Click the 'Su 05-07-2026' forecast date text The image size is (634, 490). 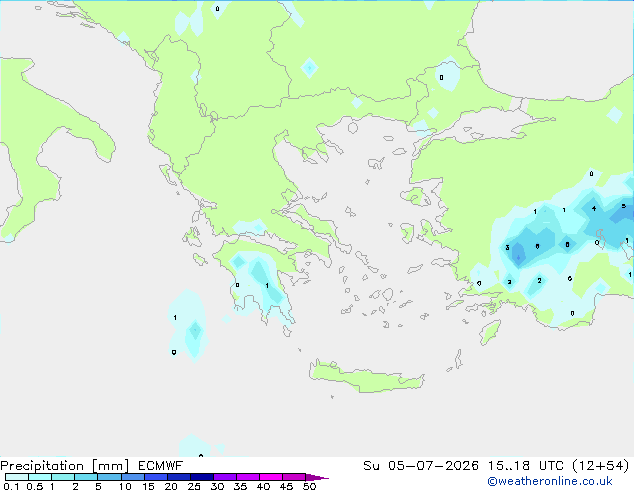pos(421,466)
